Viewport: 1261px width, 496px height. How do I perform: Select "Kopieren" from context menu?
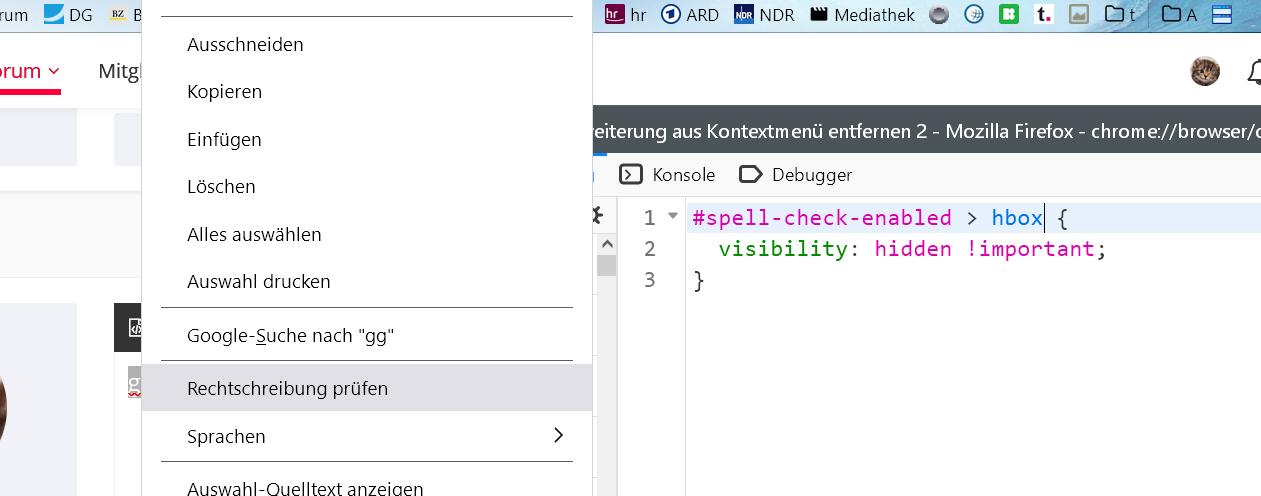[225, 92]
